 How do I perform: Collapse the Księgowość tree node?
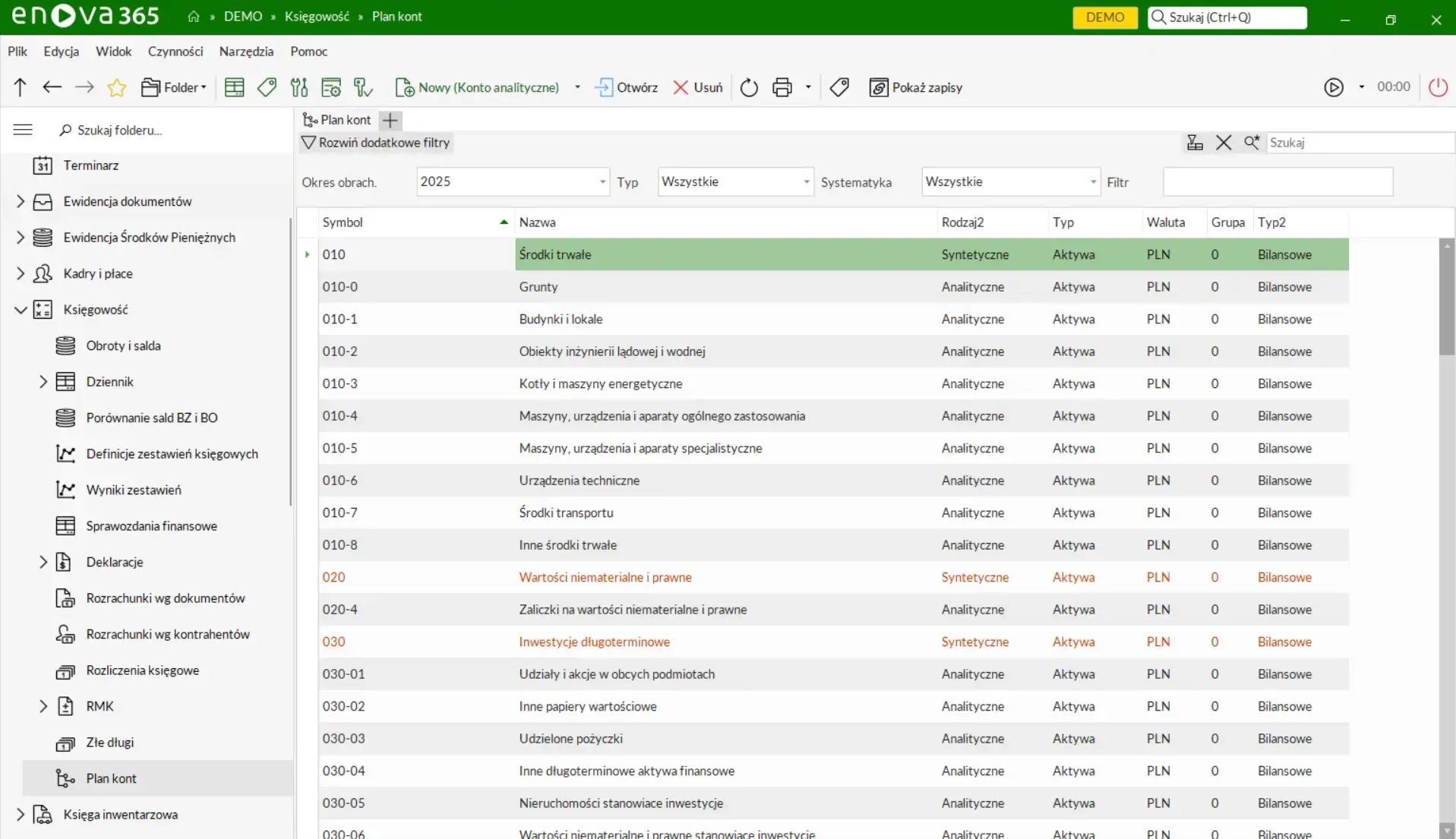[x=21, y=310]
